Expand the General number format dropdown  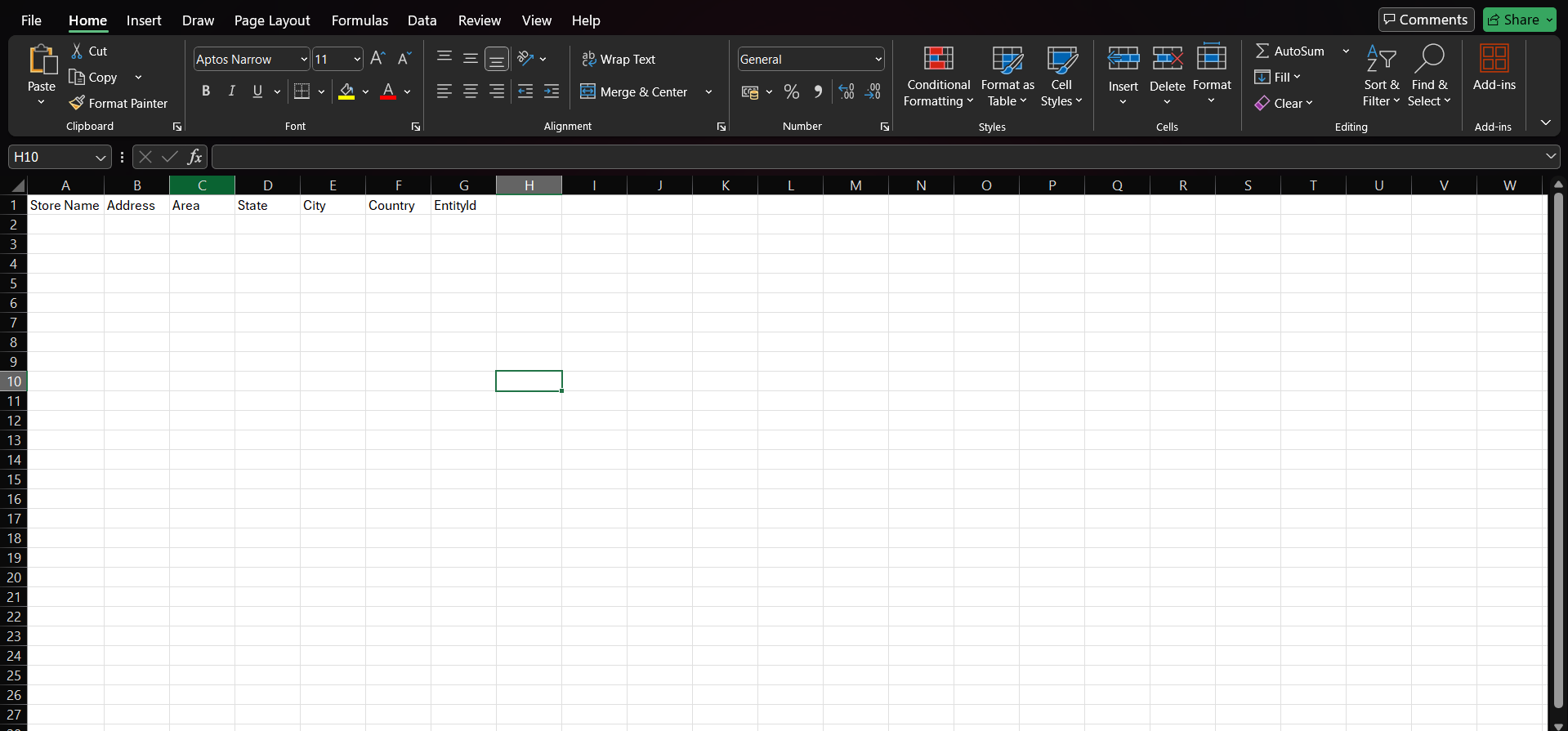pyautogui.click(x=878, y=59)
